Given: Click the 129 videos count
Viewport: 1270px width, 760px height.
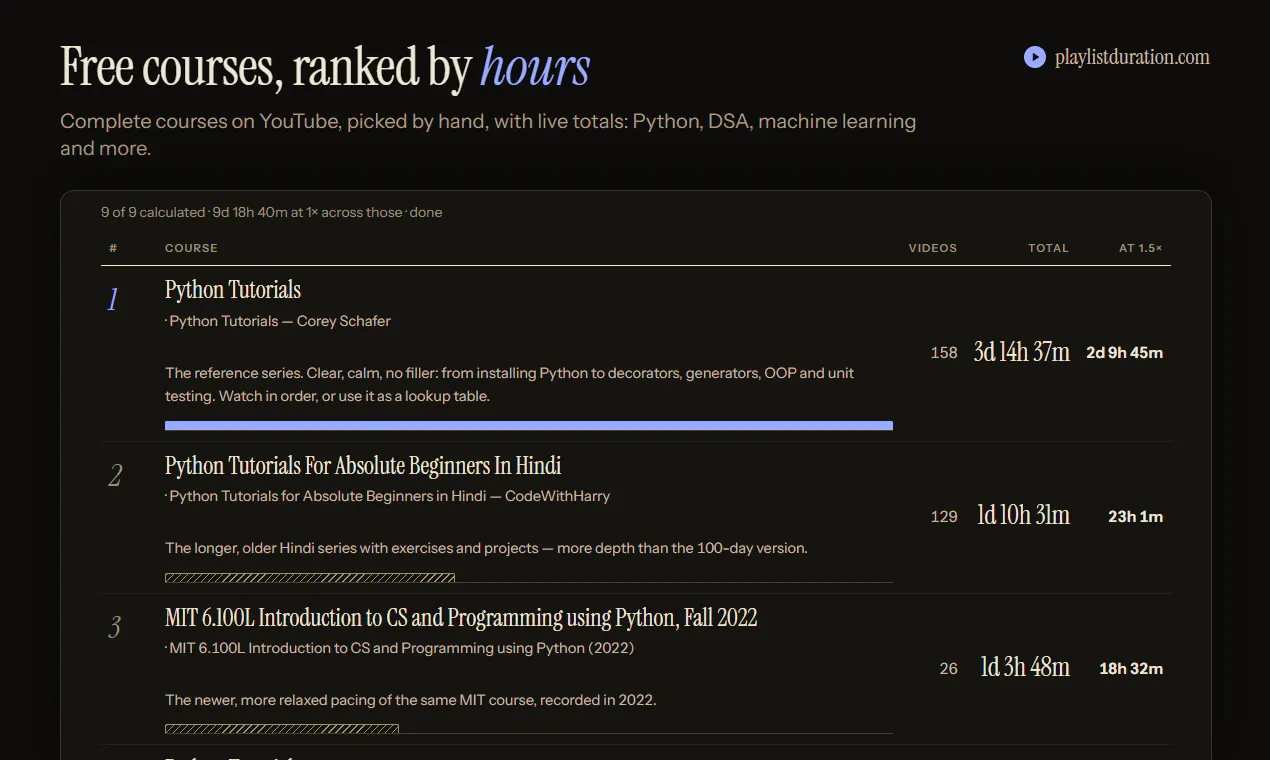Looking at the screenshot, I should [944, 517].
